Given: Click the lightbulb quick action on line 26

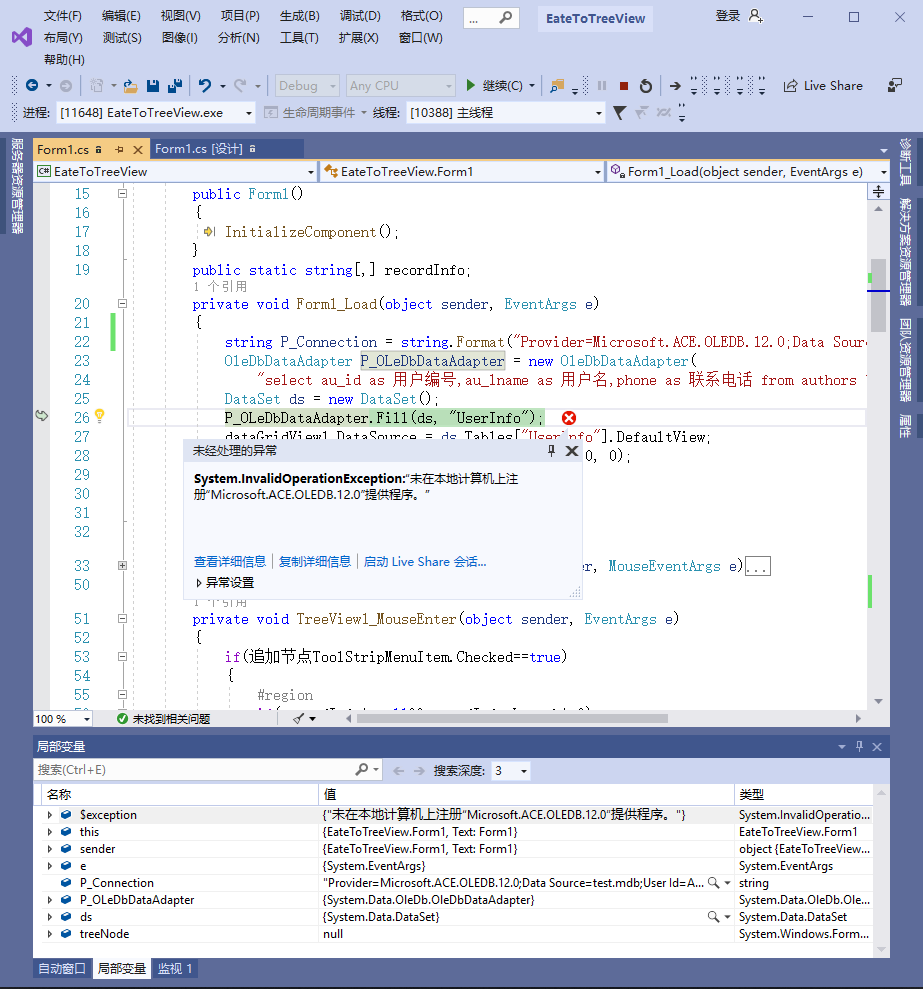Looking at the screenshot, I should click(99, 416).
